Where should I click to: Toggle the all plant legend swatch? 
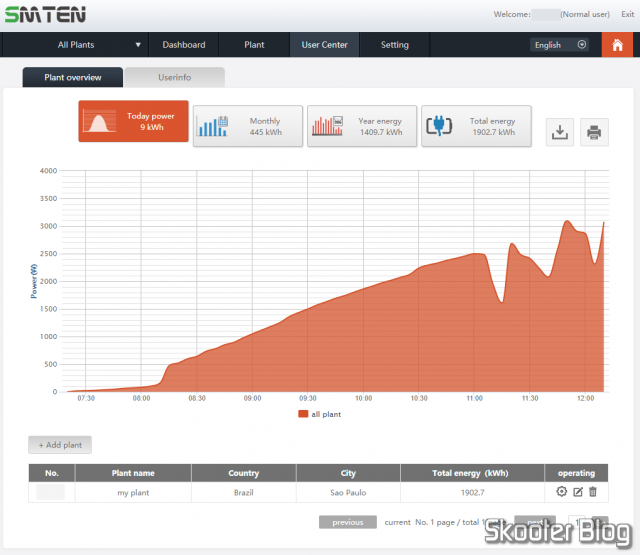point(303,414)
